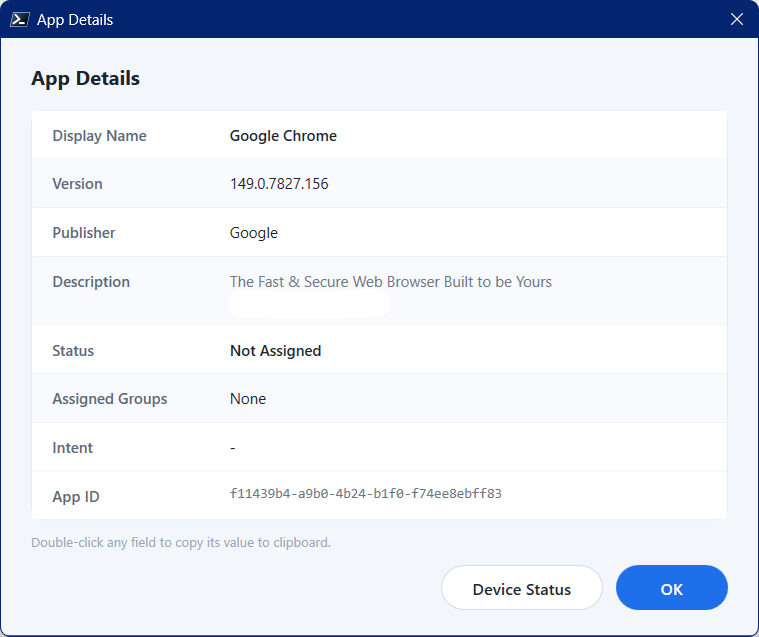Viewport: 759px width, 637px height.
Task: Click the double-click clipboard hint text
Action: pos(181,543)
